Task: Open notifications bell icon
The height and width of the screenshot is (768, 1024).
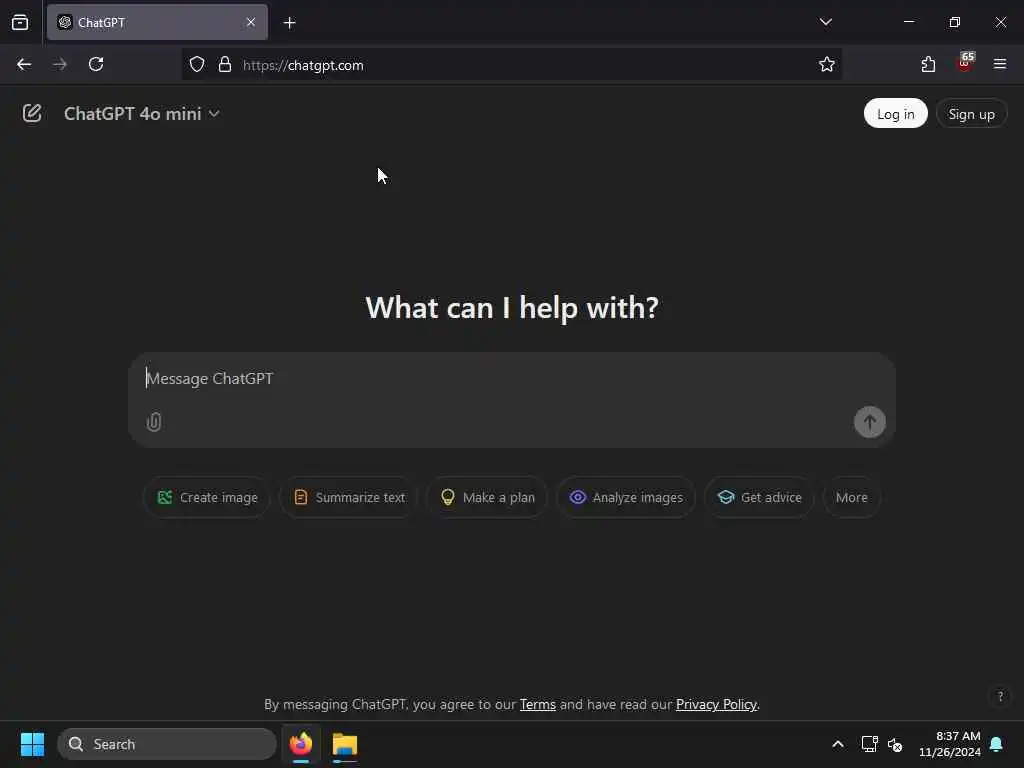Action: tap(997, 744)
